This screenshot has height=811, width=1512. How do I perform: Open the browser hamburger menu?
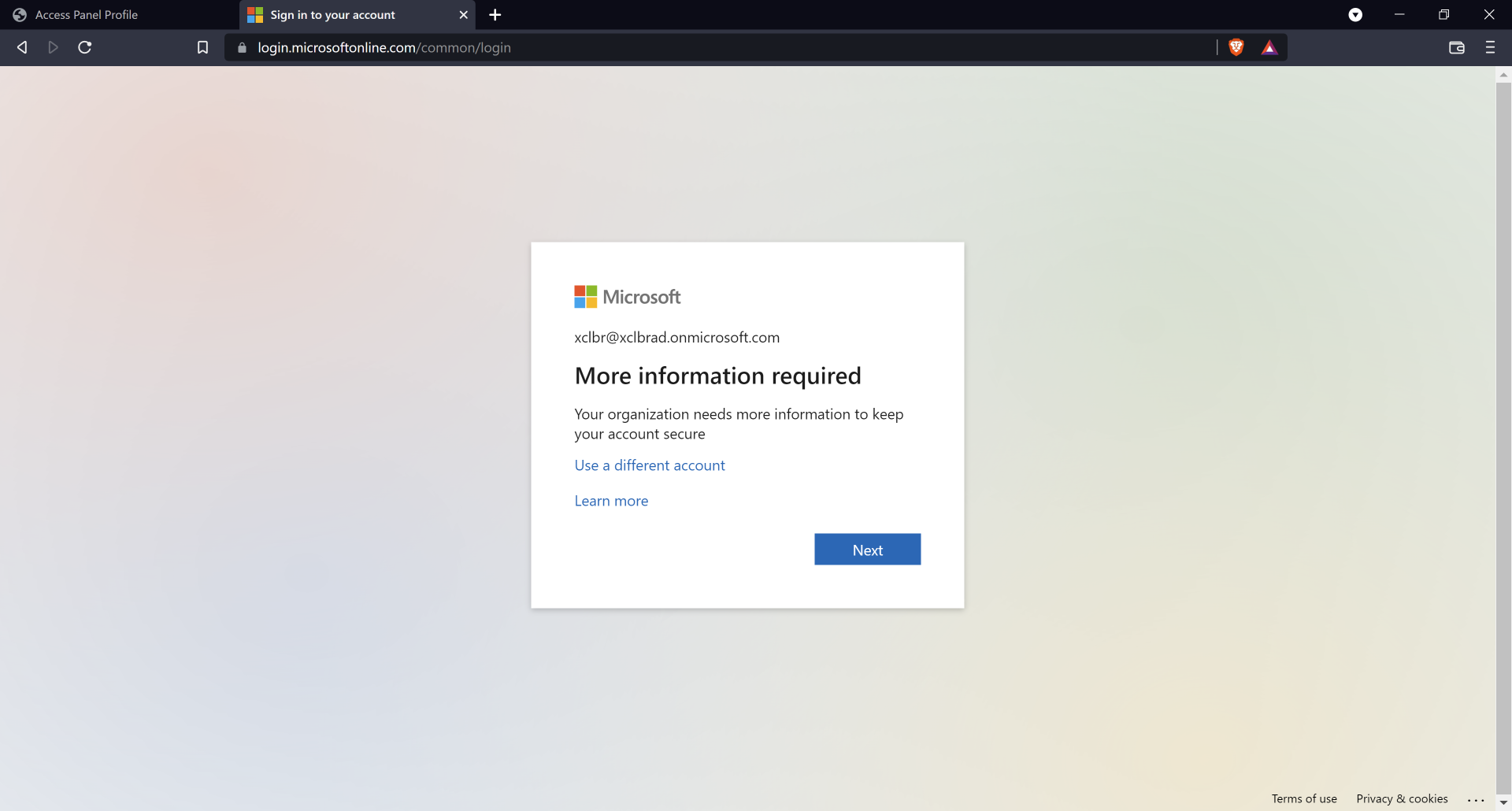pyautogui.click(x=1490, y=47)
